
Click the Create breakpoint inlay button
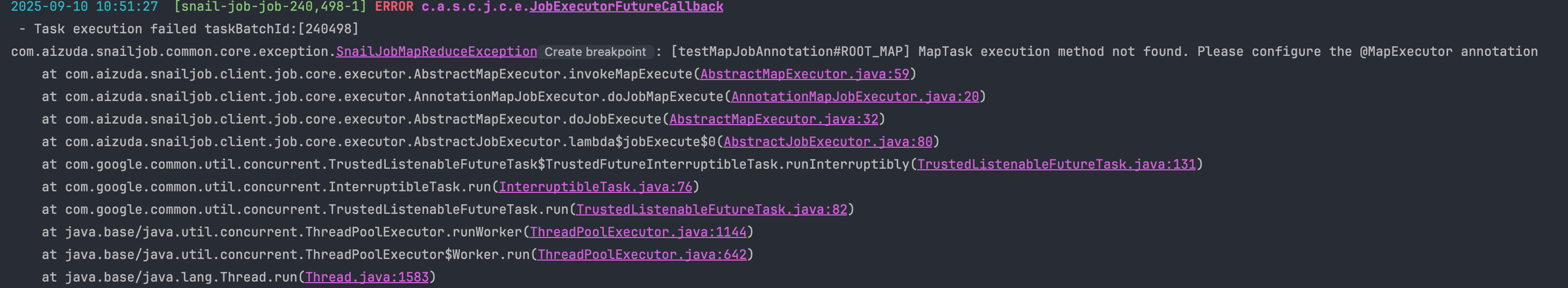pyautogui.click(x=595, y=52)
